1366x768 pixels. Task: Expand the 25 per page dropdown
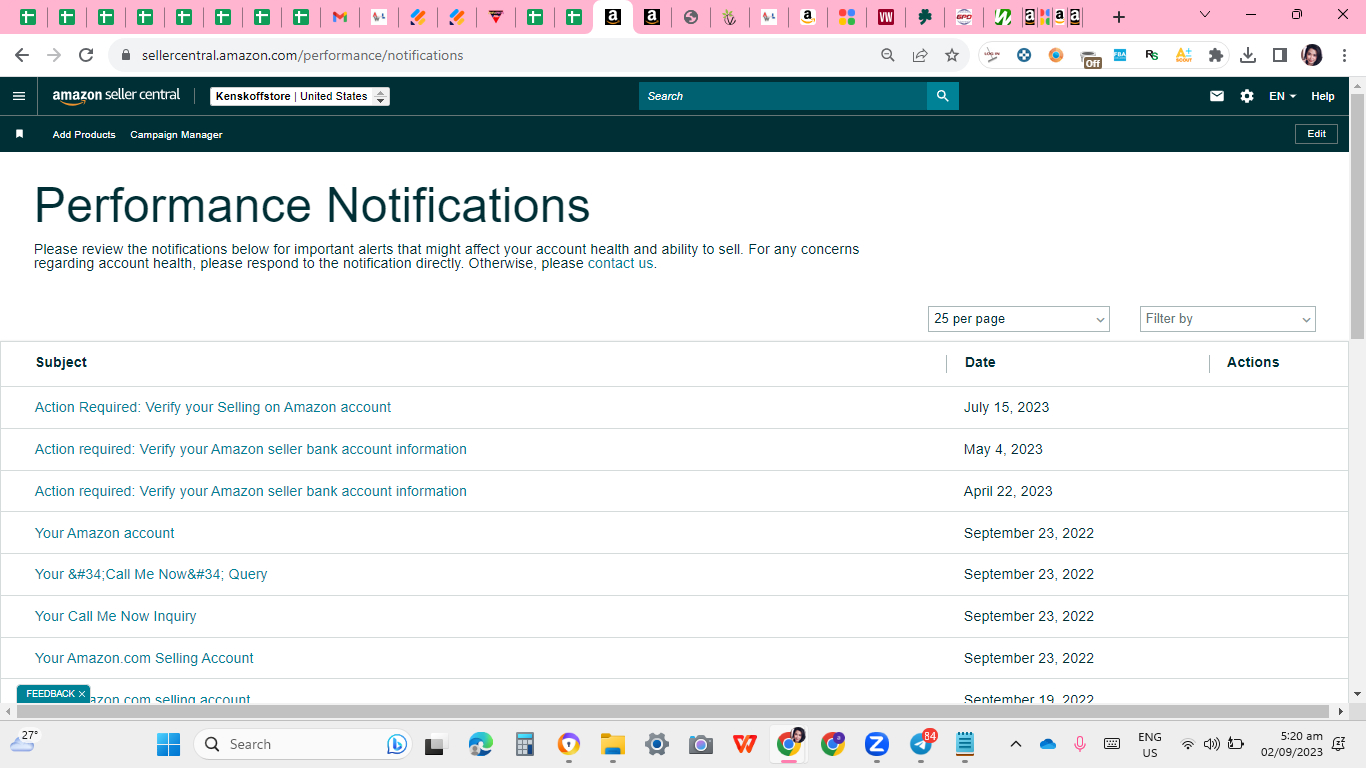pyautogui.click(x=1019, y=319)
